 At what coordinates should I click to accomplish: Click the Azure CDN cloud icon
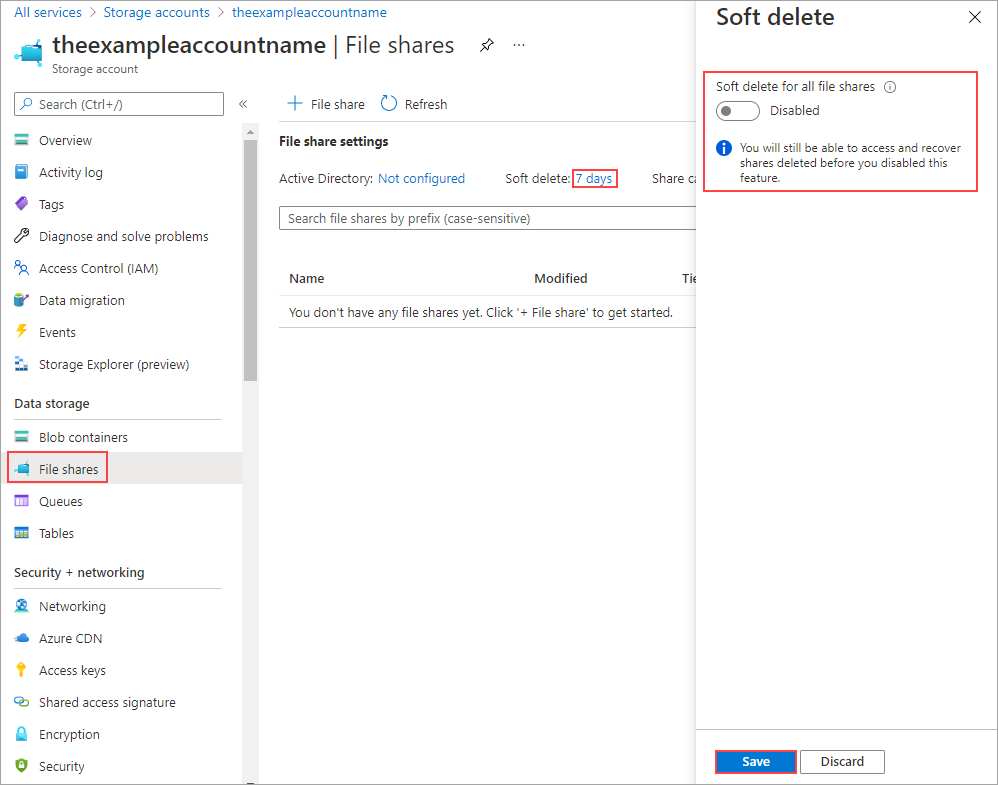pyautogui.click(x=21, y=638)
